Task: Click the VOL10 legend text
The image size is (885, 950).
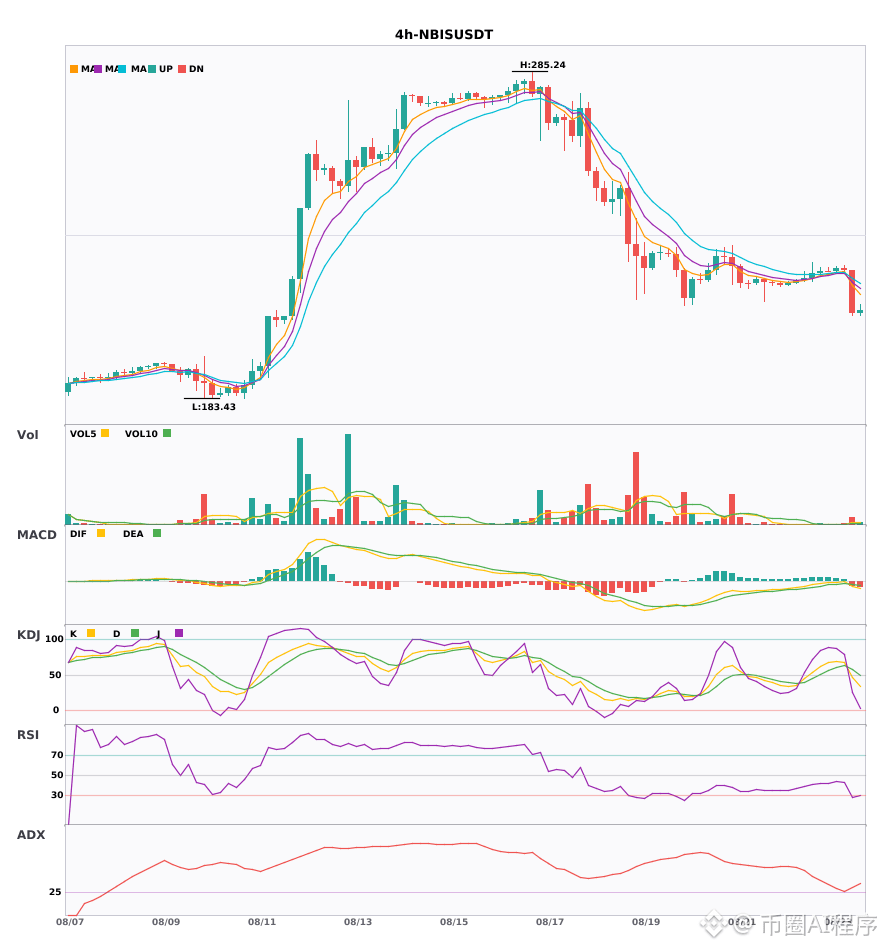Action: point(141,434)
